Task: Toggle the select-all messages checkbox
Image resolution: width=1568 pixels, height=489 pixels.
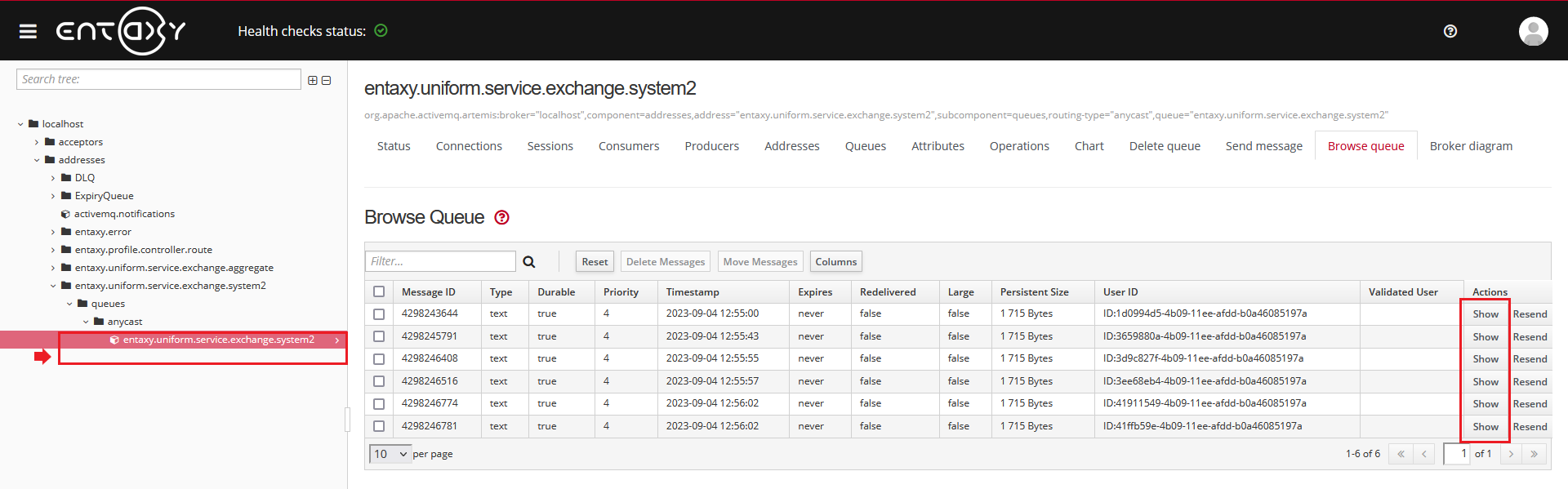Action: [x=379, y=291]
